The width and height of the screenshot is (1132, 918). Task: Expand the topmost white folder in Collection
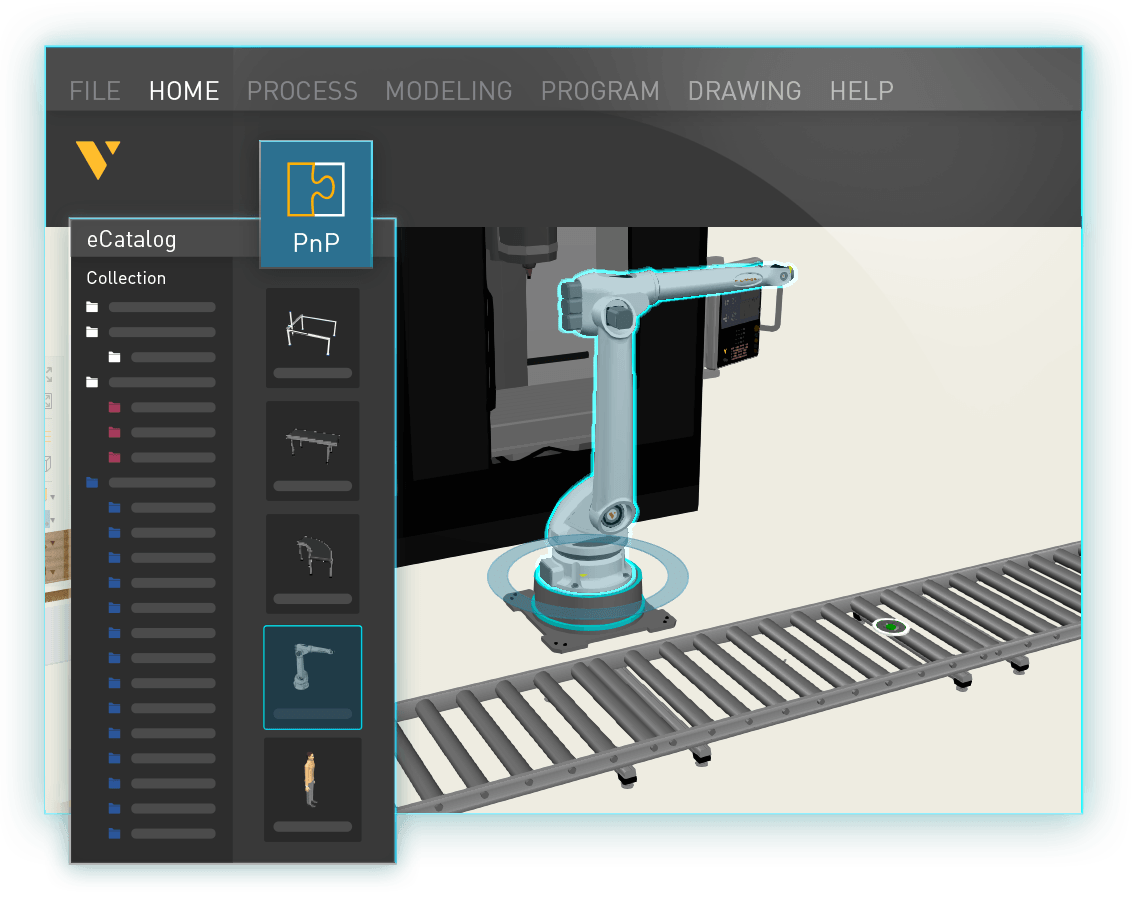click(x=93, y=307)
